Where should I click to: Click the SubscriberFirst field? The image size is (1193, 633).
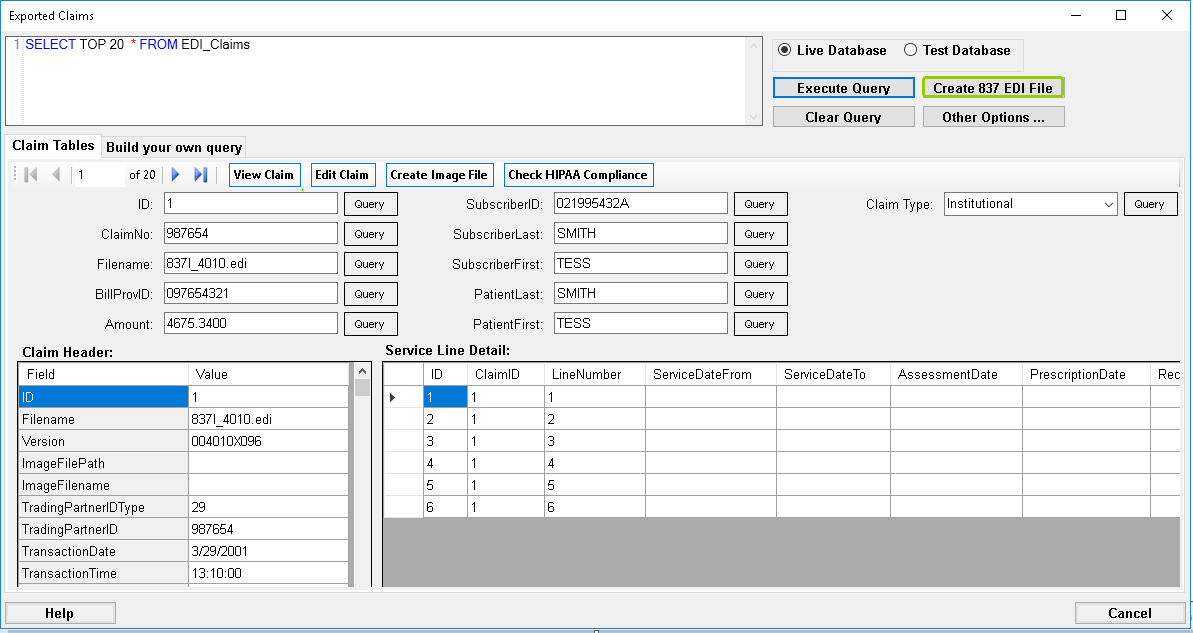click(x=641, y=263)
